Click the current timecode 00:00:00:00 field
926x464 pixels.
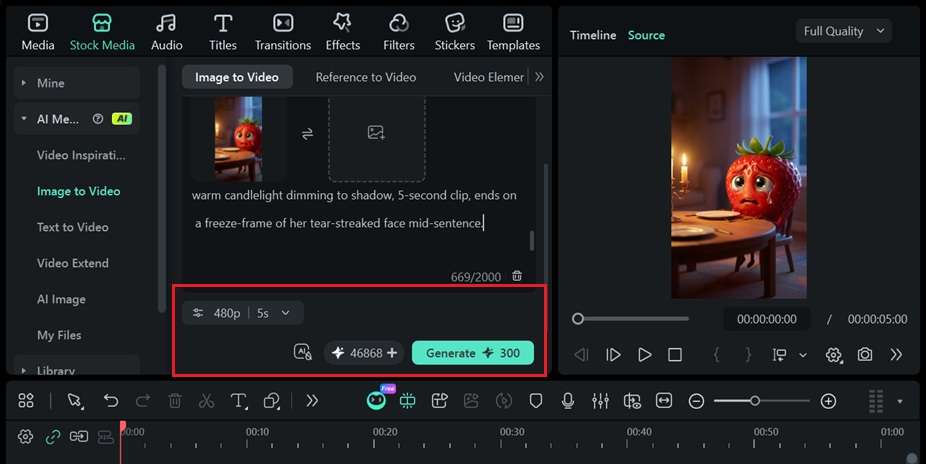pyautogui.click(x=767, y=319)
